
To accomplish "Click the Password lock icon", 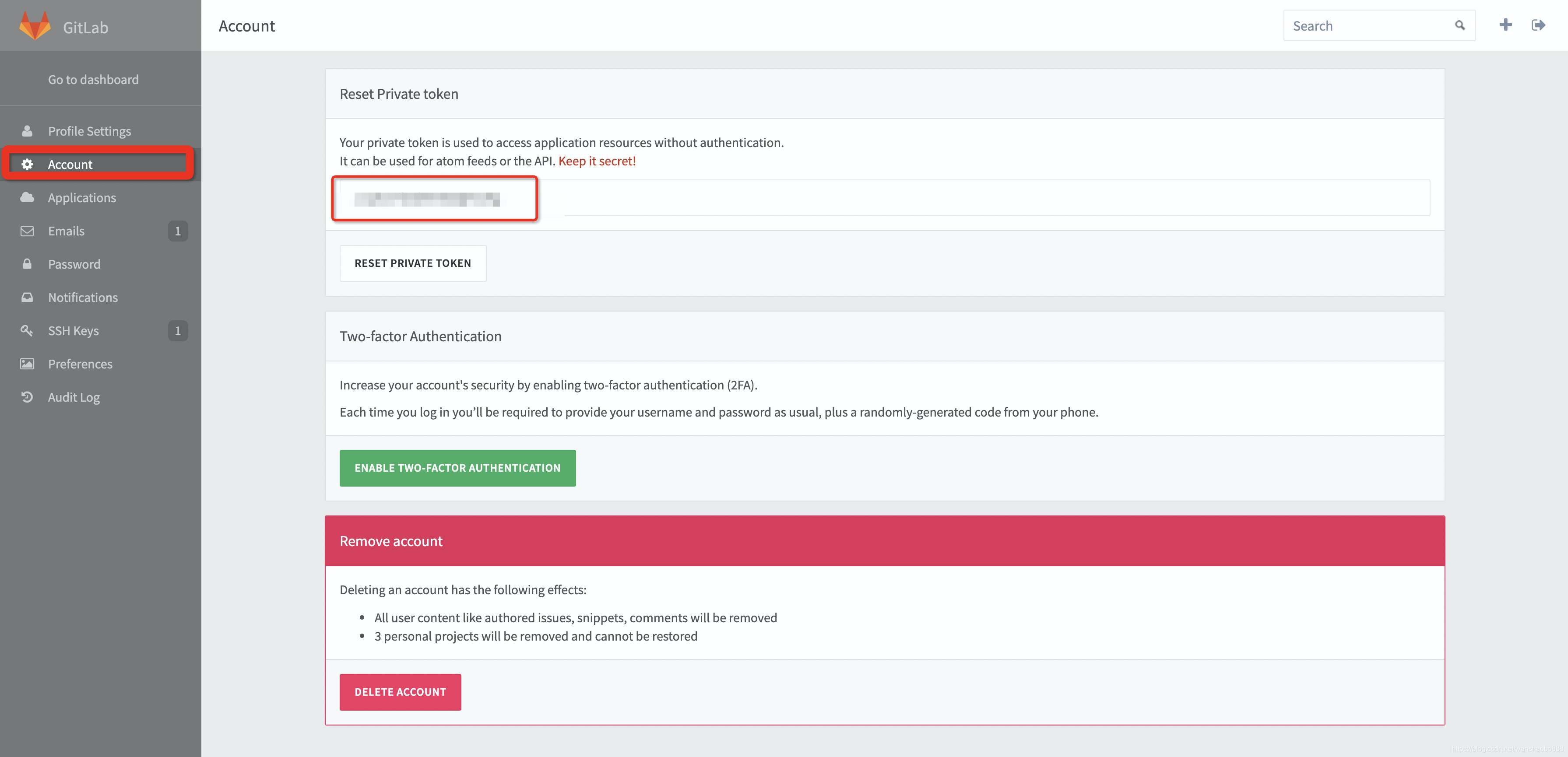I will pos(27,263).
